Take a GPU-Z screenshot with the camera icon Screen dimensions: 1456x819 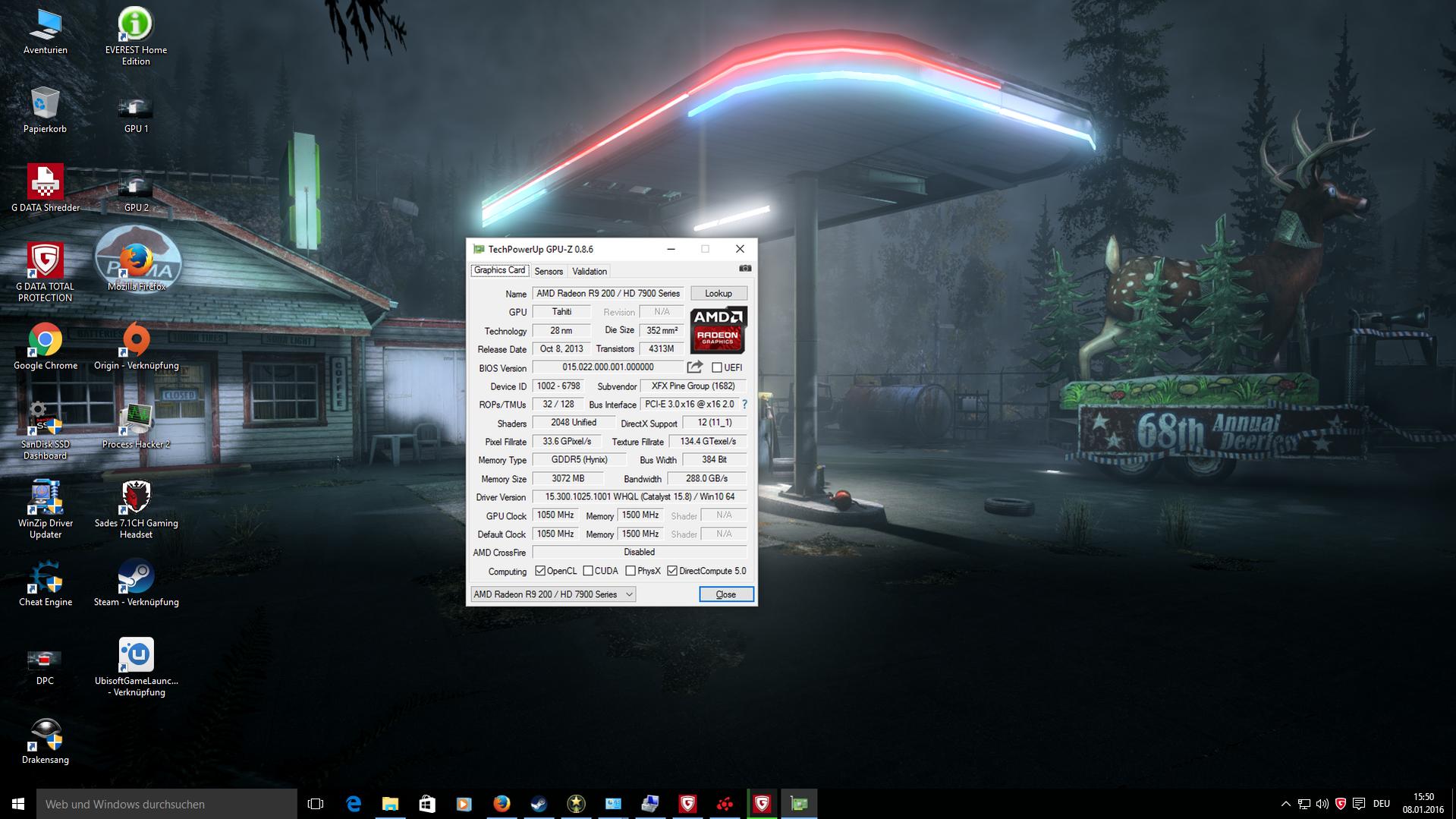click(745, 269)
